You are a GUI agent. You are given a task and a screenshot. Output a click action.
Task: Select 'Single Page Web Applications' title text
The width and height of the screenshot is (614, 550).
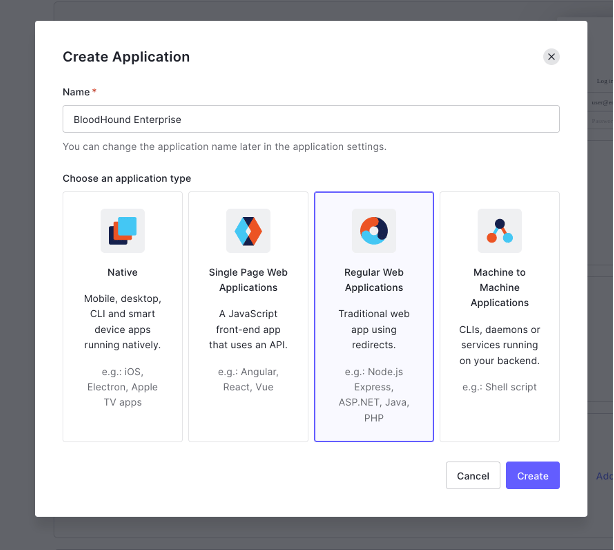coord(248,280)
